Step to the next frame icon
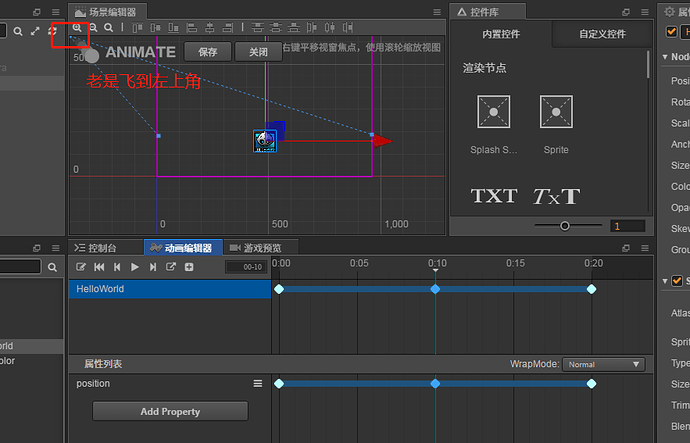 (x=153, y=267)
